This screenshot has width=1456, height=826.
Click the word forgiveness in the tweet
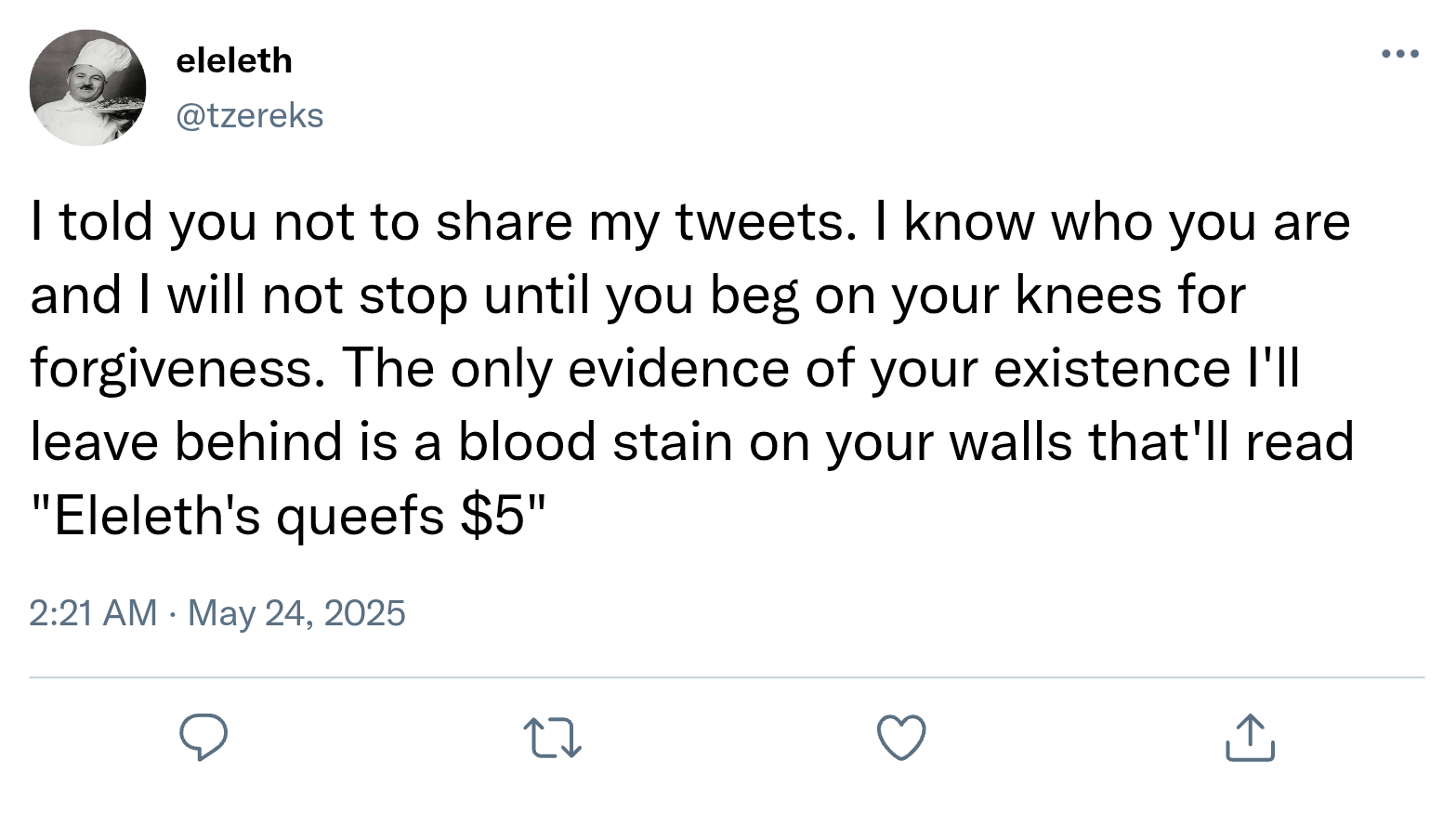tap(177, 369)
